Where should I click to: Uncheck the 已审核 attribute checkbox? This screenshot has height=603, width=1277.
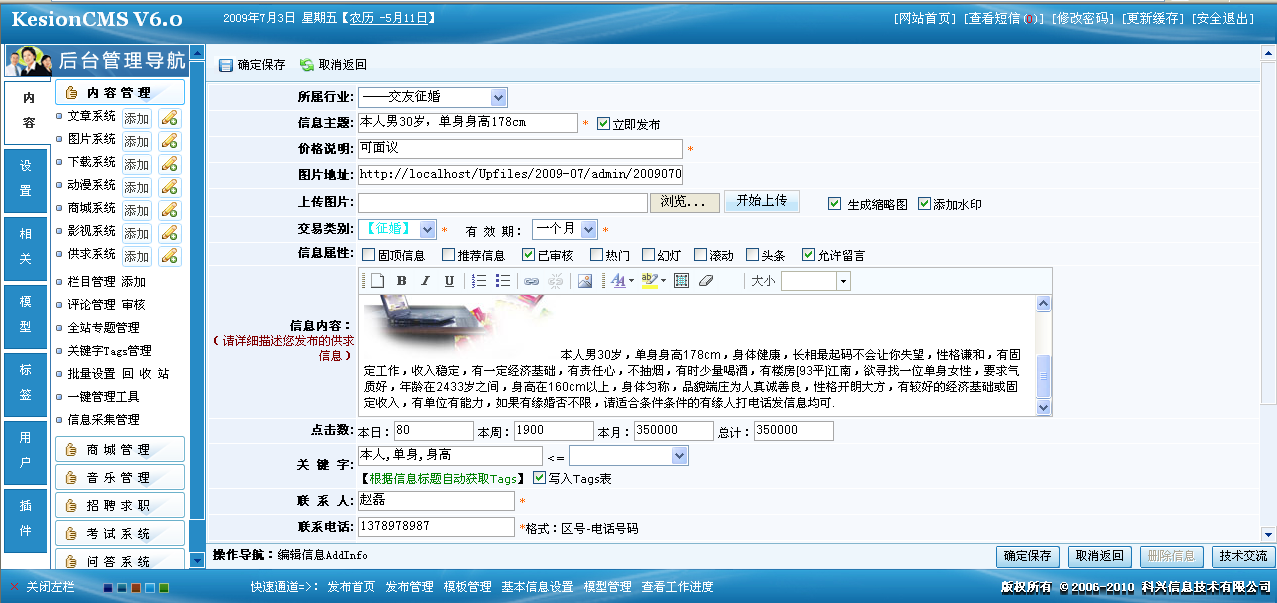coord(529,253)
